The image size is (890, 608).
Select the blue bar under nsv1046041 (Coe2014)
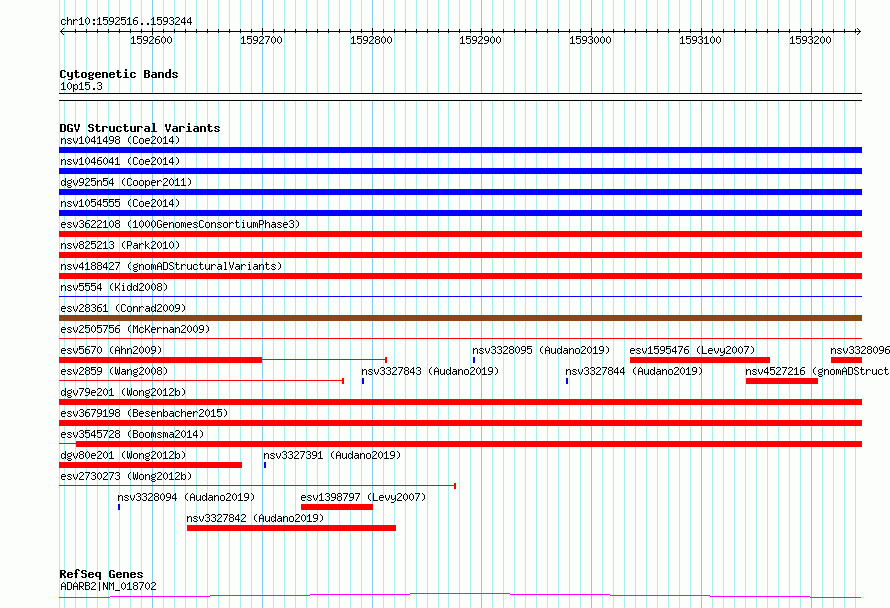pos(460,171)
